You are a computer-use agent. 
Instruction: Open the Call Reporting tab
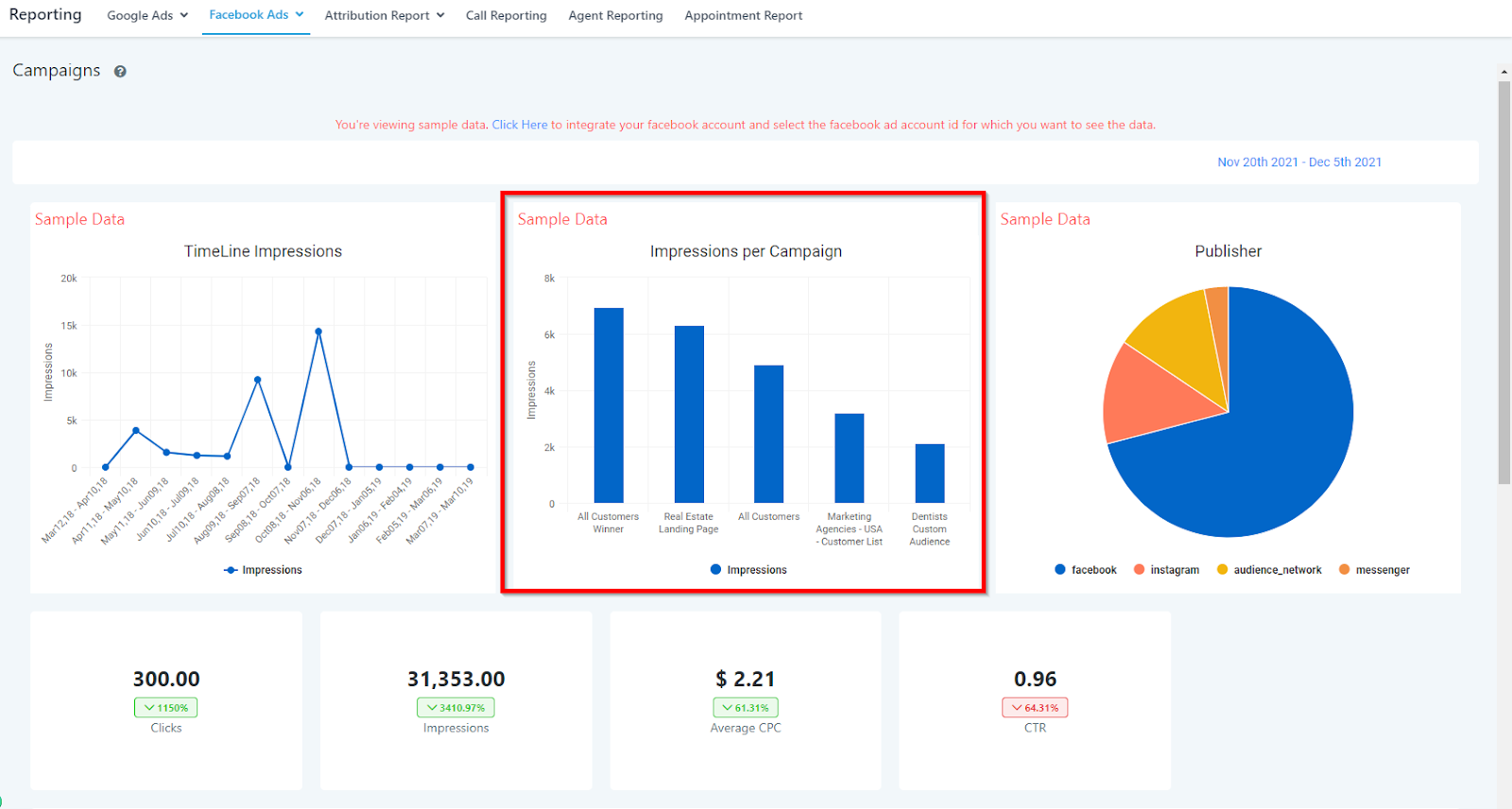tap(507, 15)
